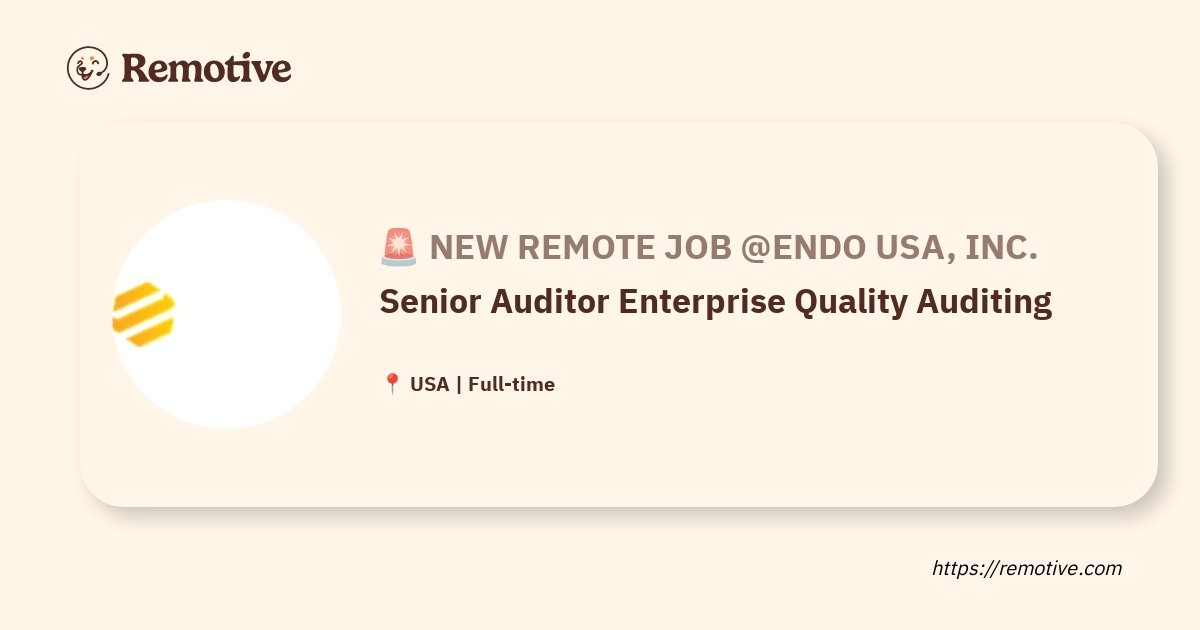Click the word "Enterprise" in job title
Image resolution: width=1200 pixels, height=630 pixels.
click(702, 302)
